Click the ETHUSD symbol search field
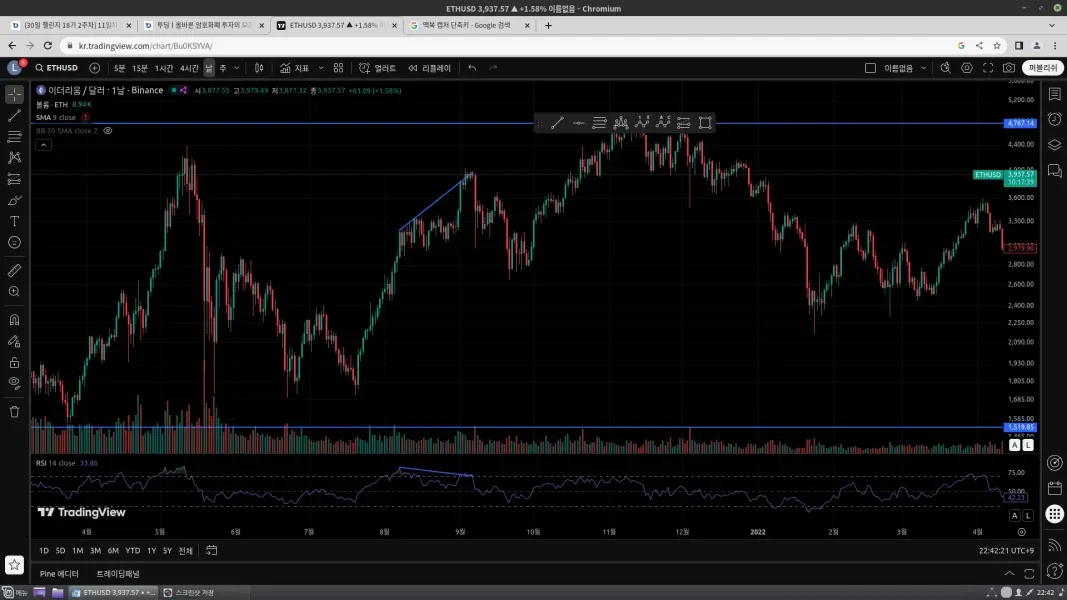 pos(56,68)
